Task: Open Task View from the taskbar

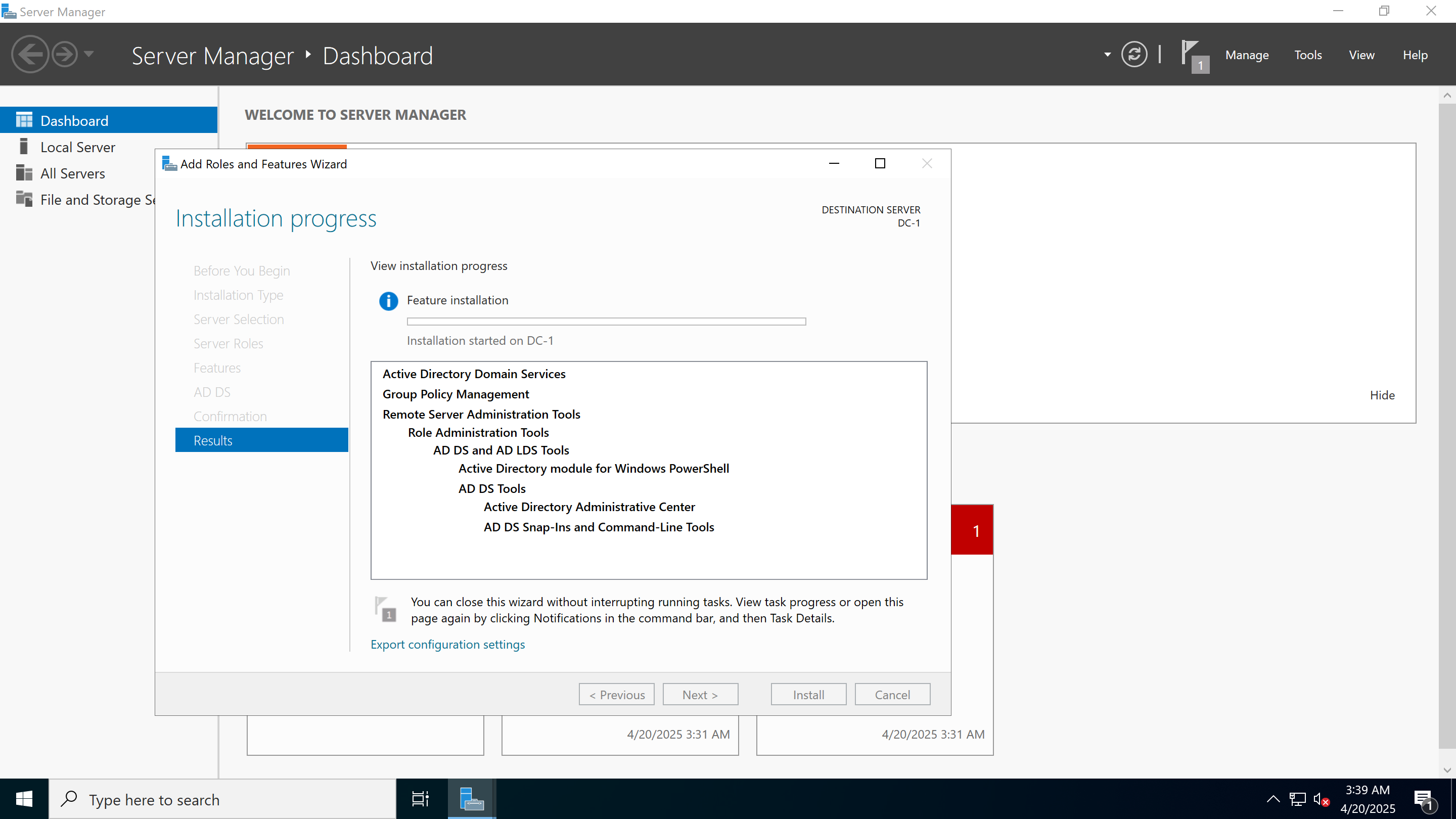Action: point(420,799)
